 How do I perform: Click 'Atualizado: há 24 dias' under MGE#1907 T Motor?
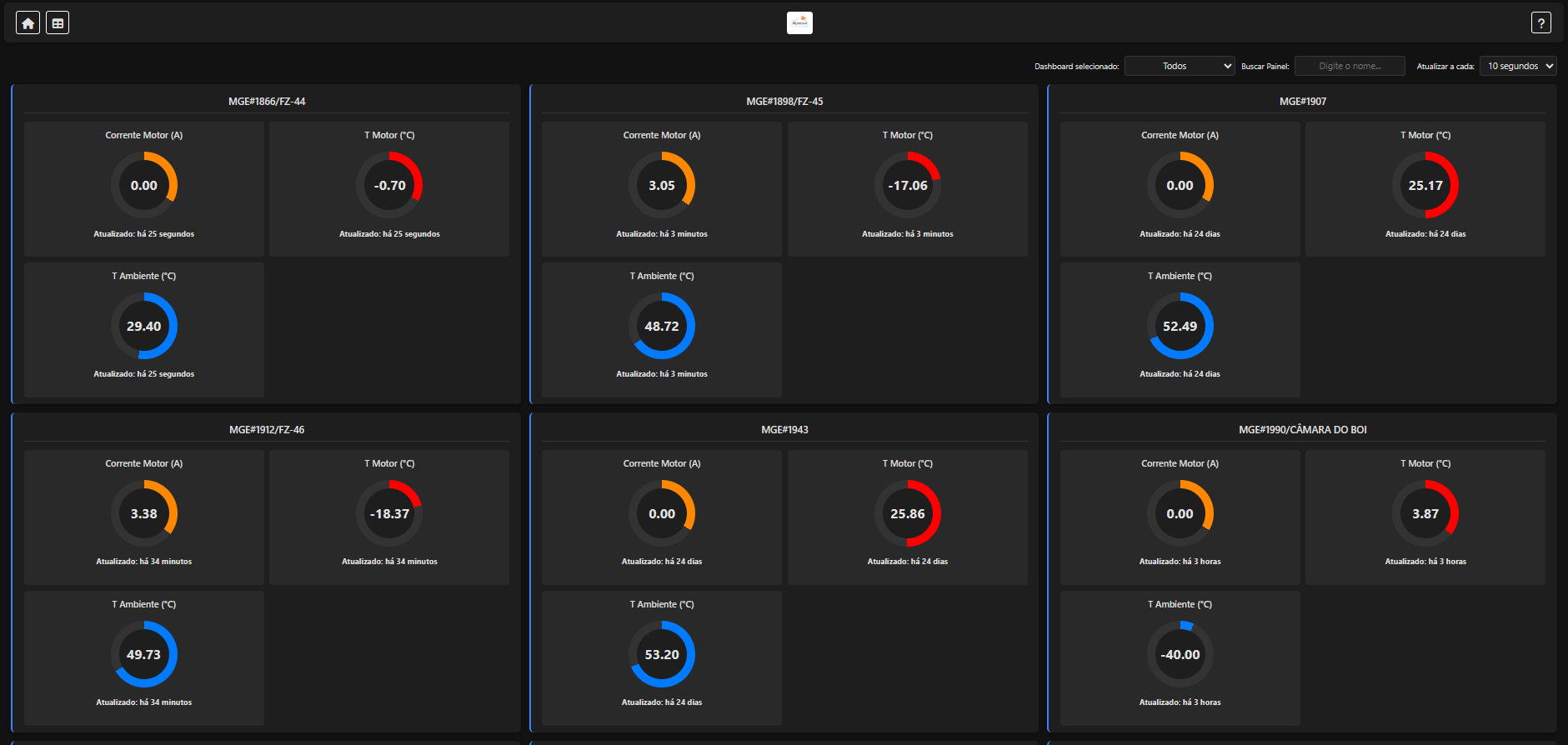[x=1425, y=234]
